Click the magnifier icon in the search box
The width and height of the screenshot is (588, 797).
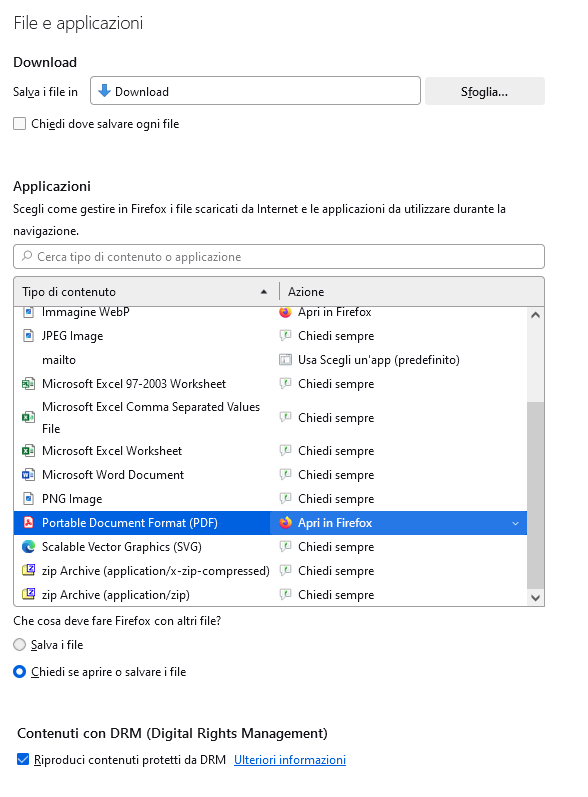[x=27, y=256]
